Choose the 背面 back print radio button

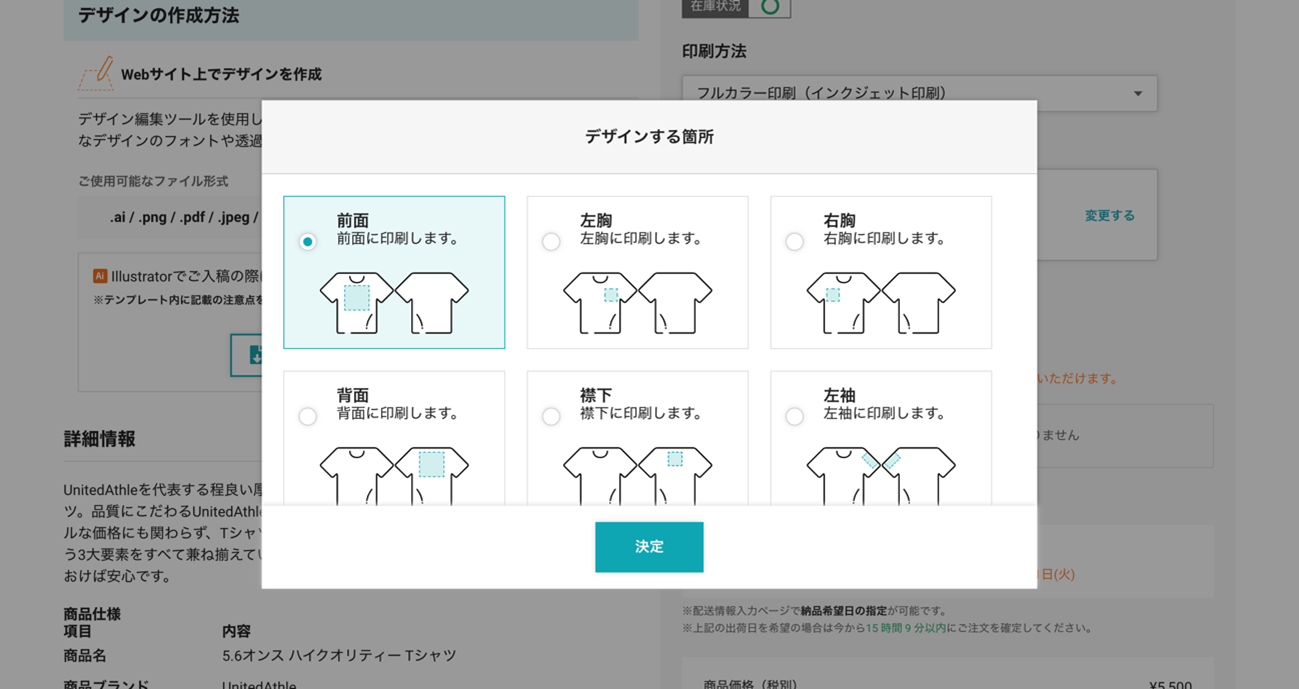click(x=308, y=416)
